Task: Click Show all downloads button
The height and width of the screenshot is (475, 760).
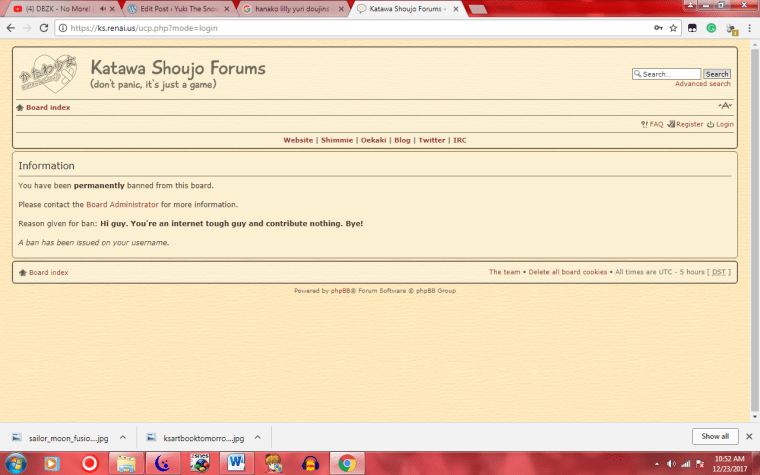Action: pyautogui.click(x=715, y=436)
